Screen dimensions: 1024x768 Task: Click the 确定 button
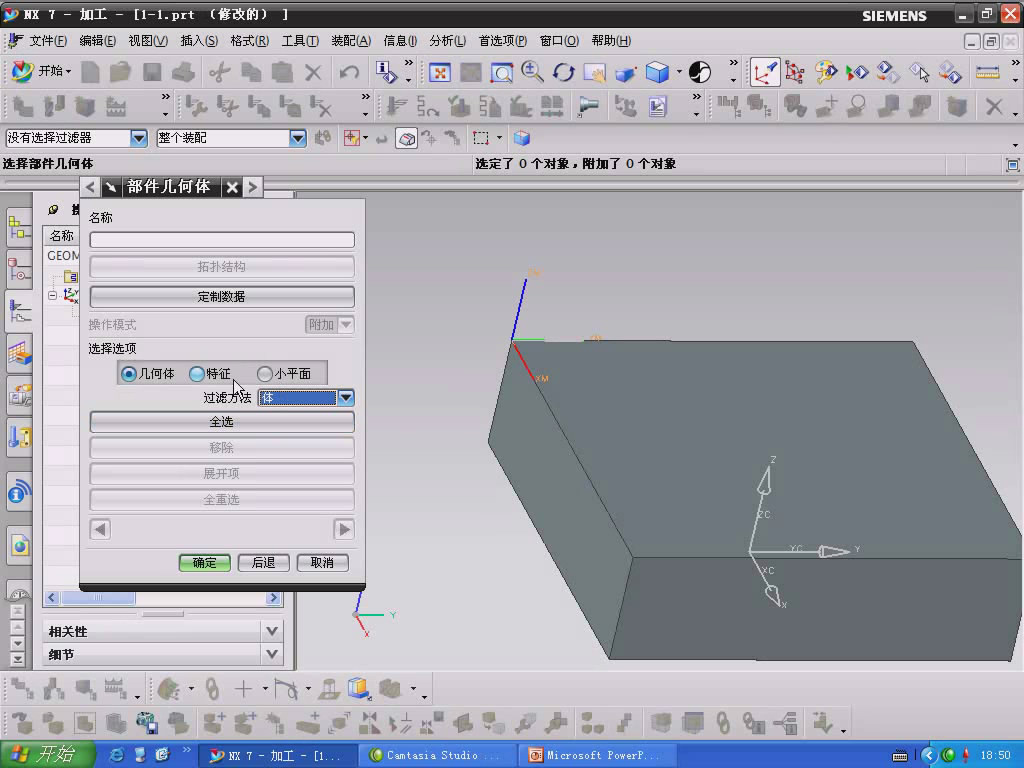point(204,562)
